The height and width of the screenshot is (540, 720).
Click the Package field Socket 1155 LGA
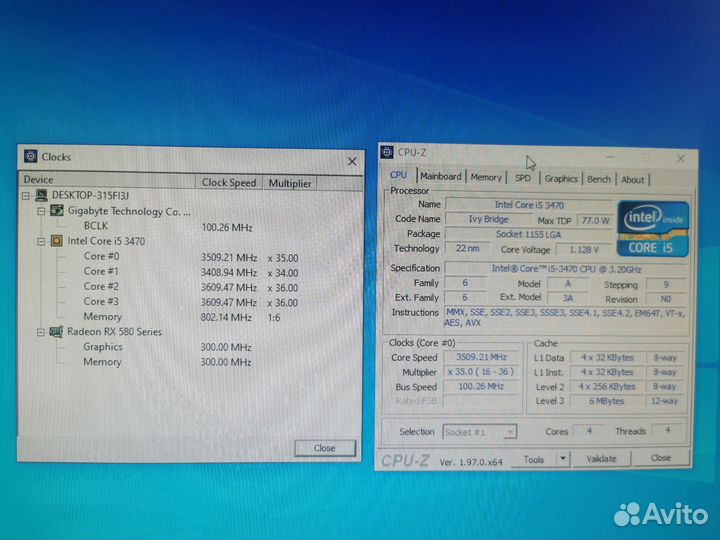click(529, 234)
